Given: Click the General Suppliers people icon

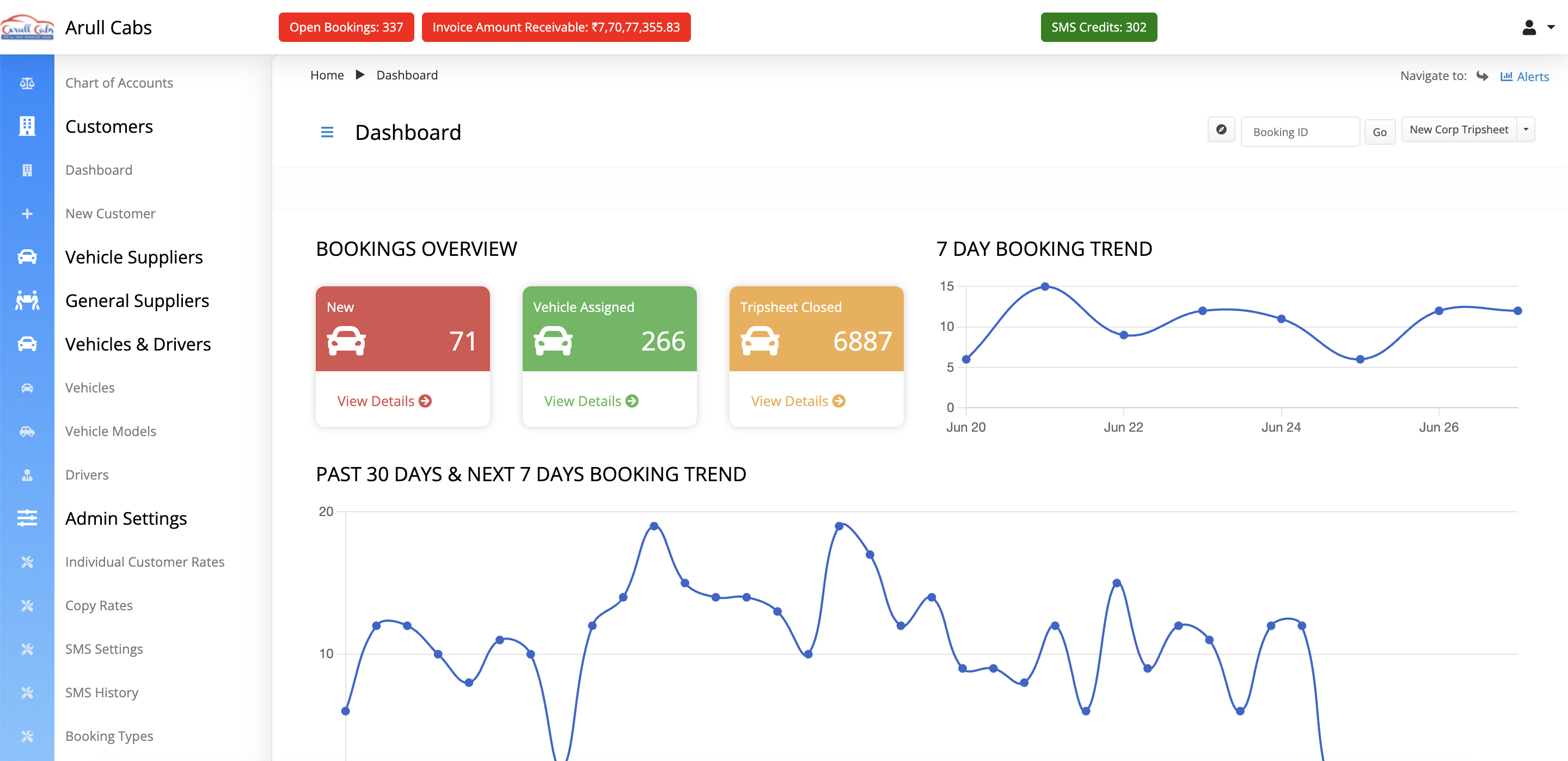Looking at the screenshot, I should point(27,300).
